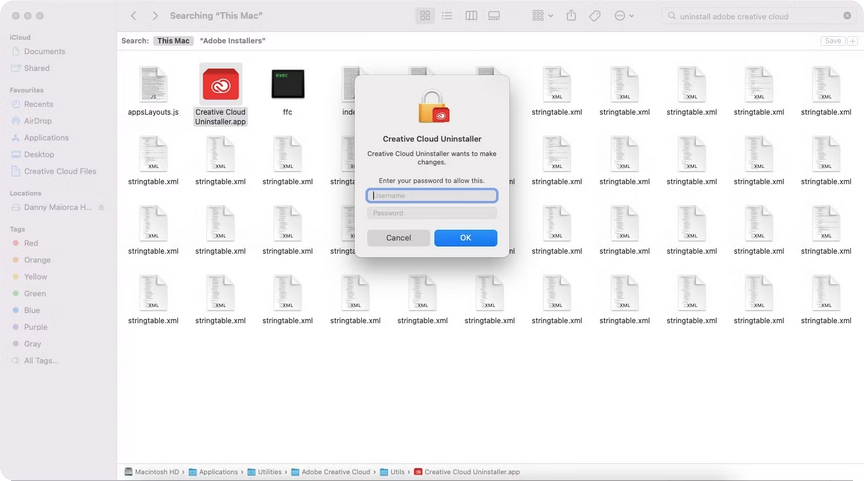Select the Red tag in sidebar

(x=31, y=243)
